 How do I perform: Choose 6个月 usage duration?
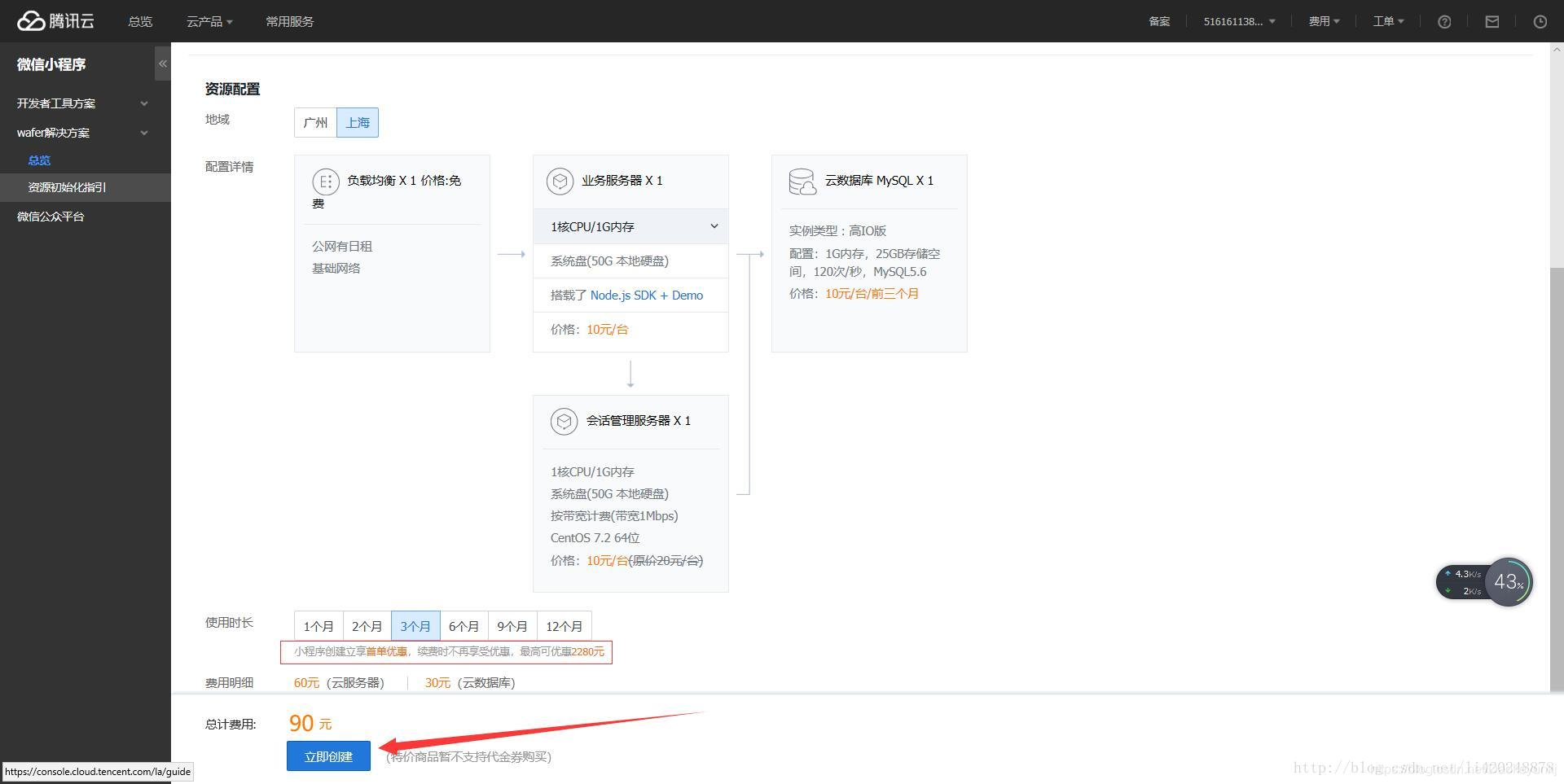[x=463, y=626]
